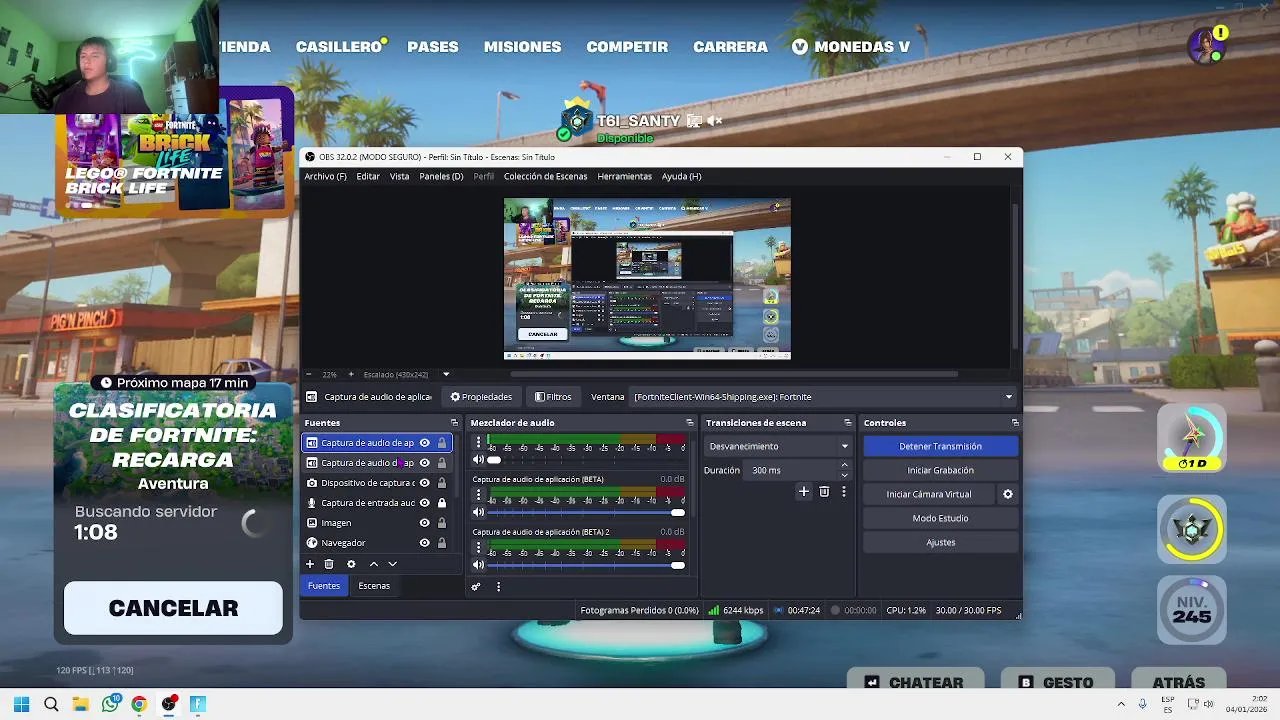1280x720 pixels.
Task: Mute Captura de audio de aplicación (BETA) 2 speaker
Action: coord(478,565)
